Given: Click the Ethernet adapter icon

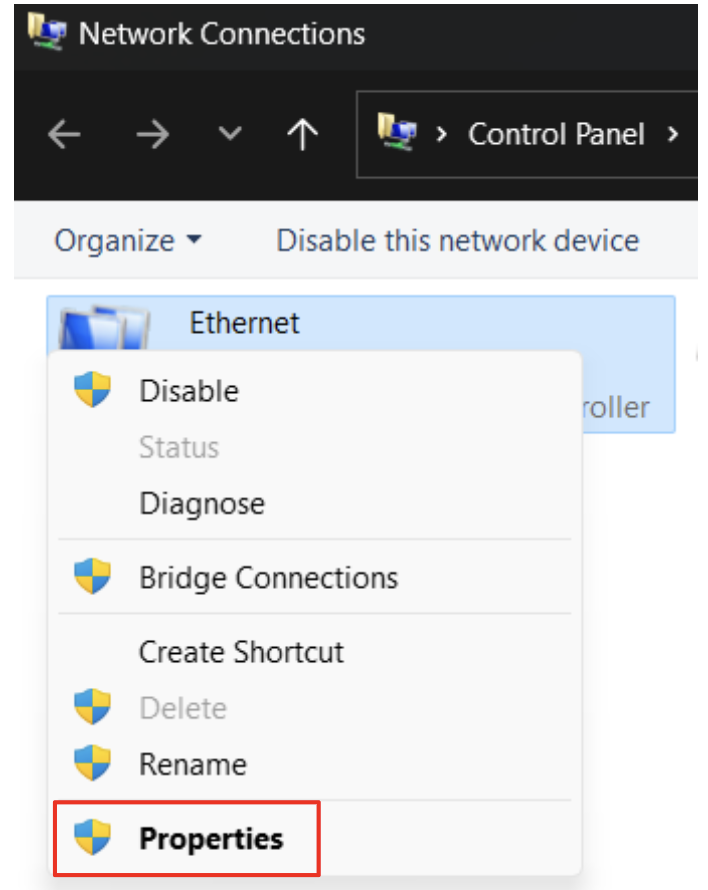Looking at the screenshot, I should click(x=105, y=322).
